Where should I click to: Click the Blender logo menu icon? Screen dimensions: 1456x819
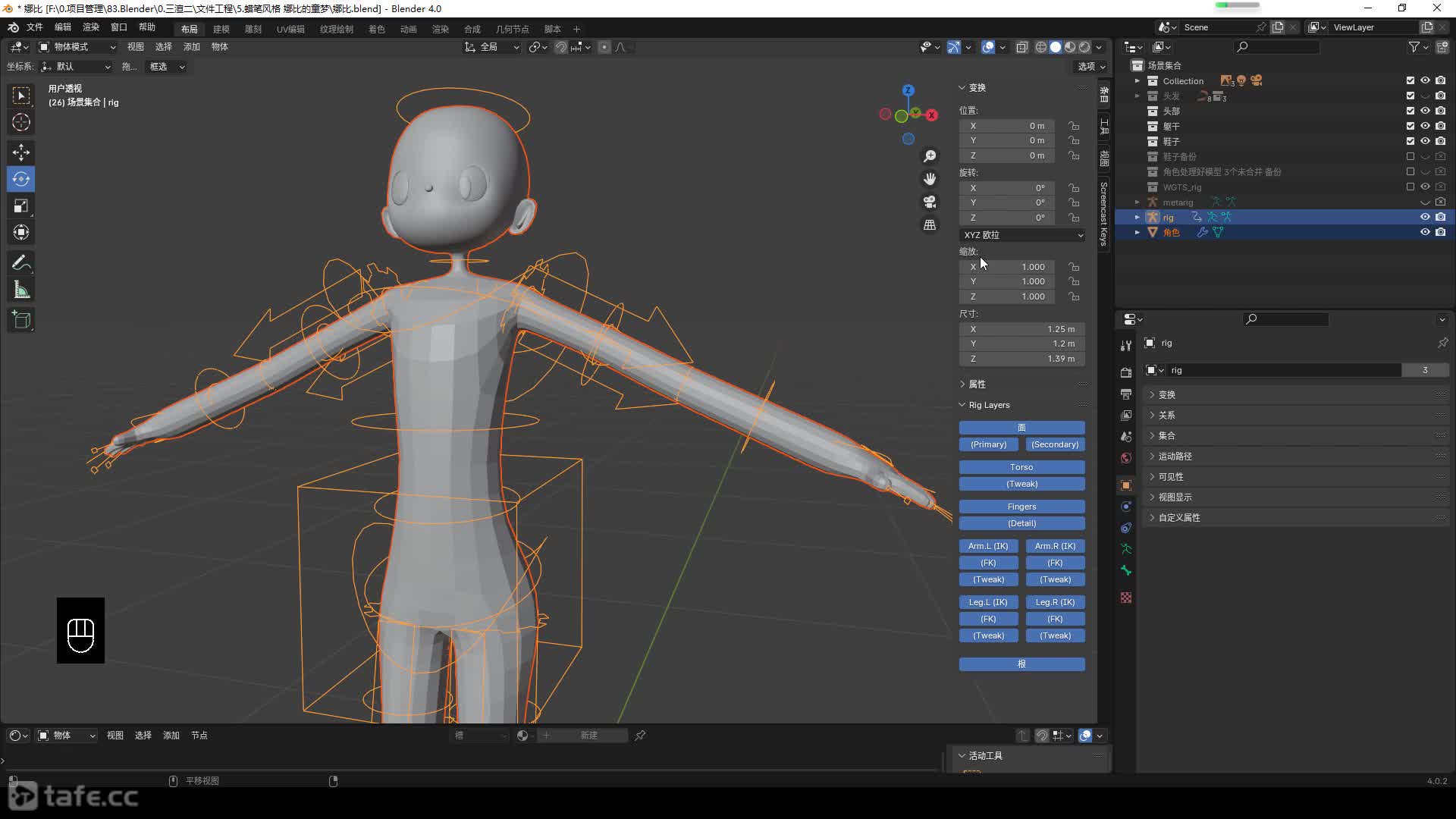pyautogui.click(x=13, y=27)
